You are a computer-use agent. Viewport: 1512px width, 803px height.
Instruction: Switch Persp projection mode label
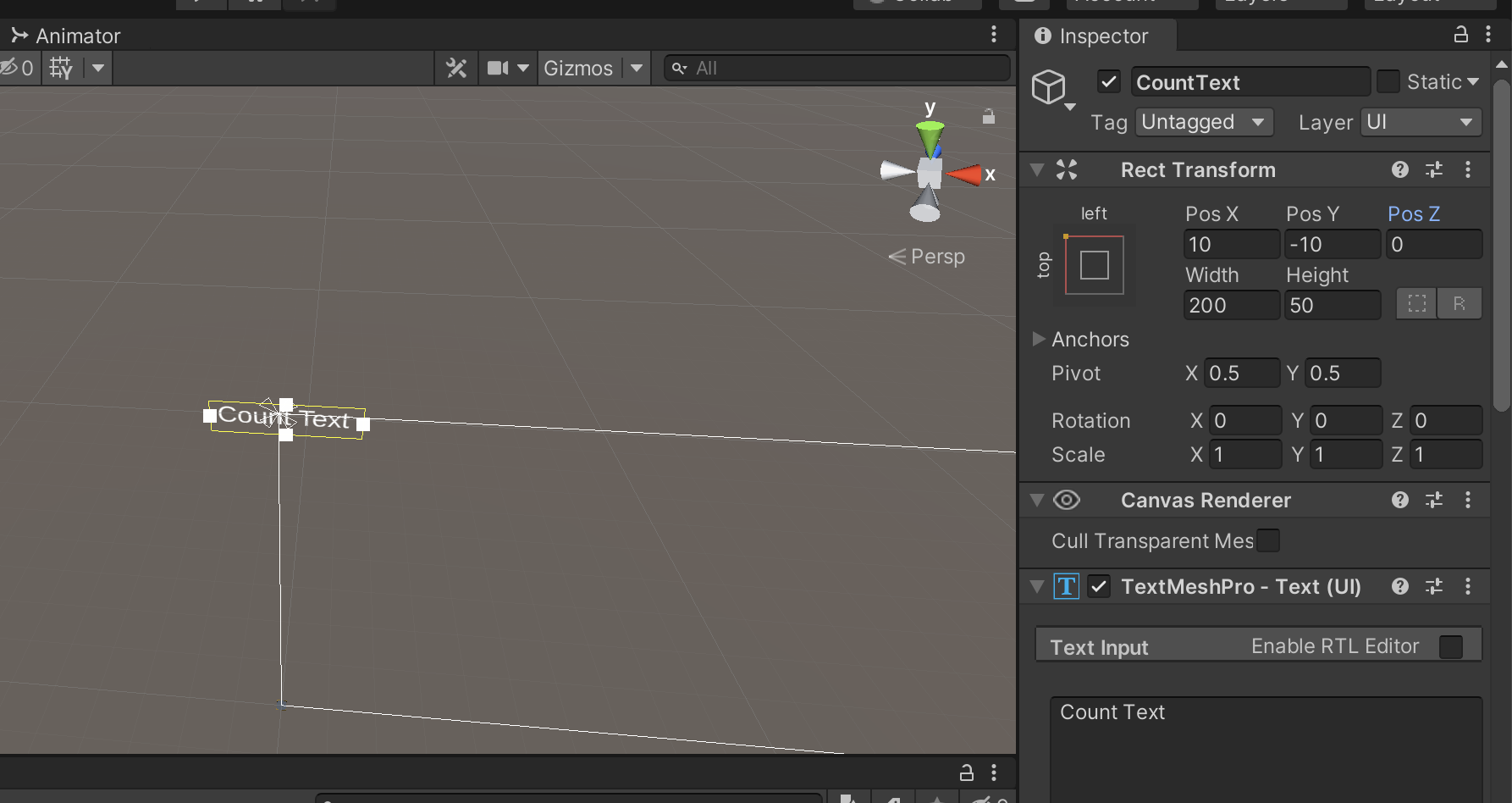point(927,256)
